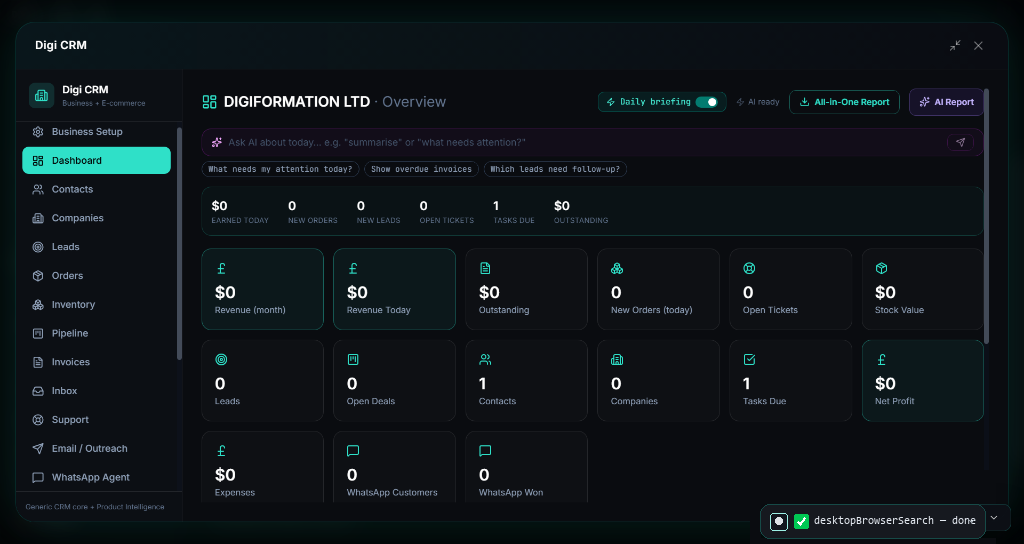Click the document icon on Outstanding card
Viewport: 1024px width, 544px height.
(x=485, y=268)
